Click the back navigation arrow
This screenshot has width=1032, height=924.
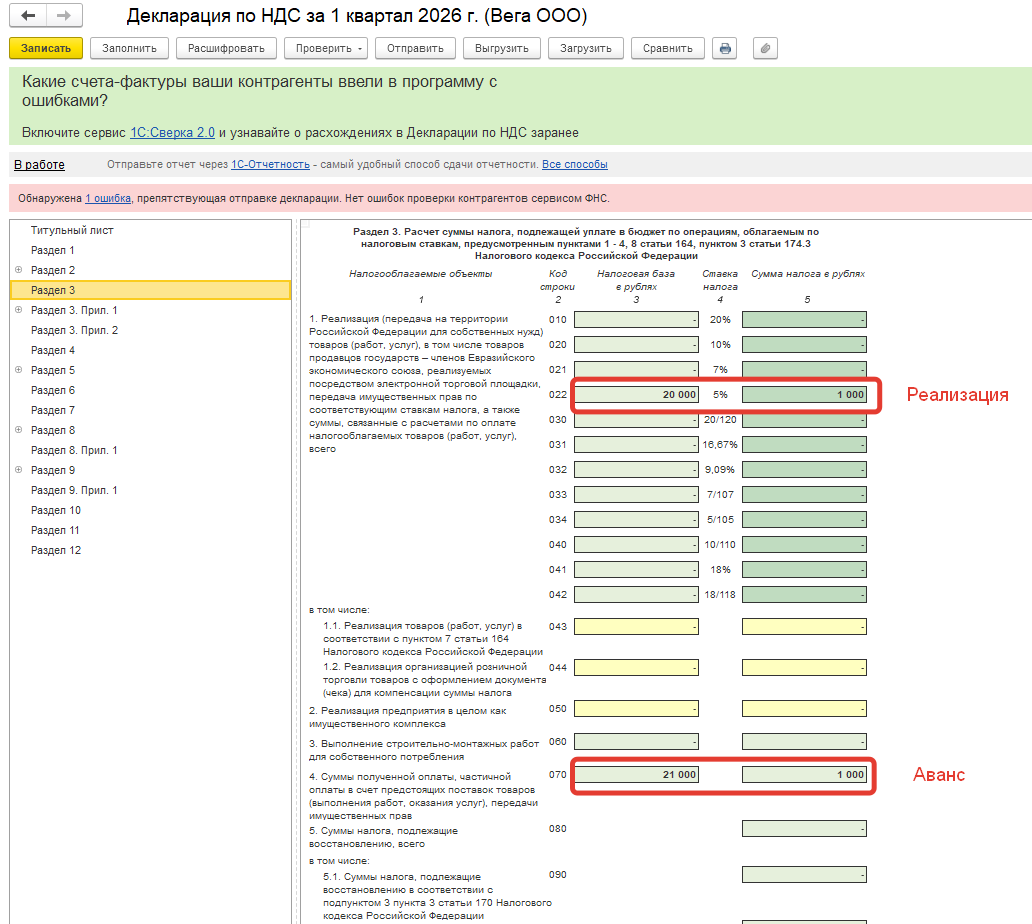coord(28,17)
